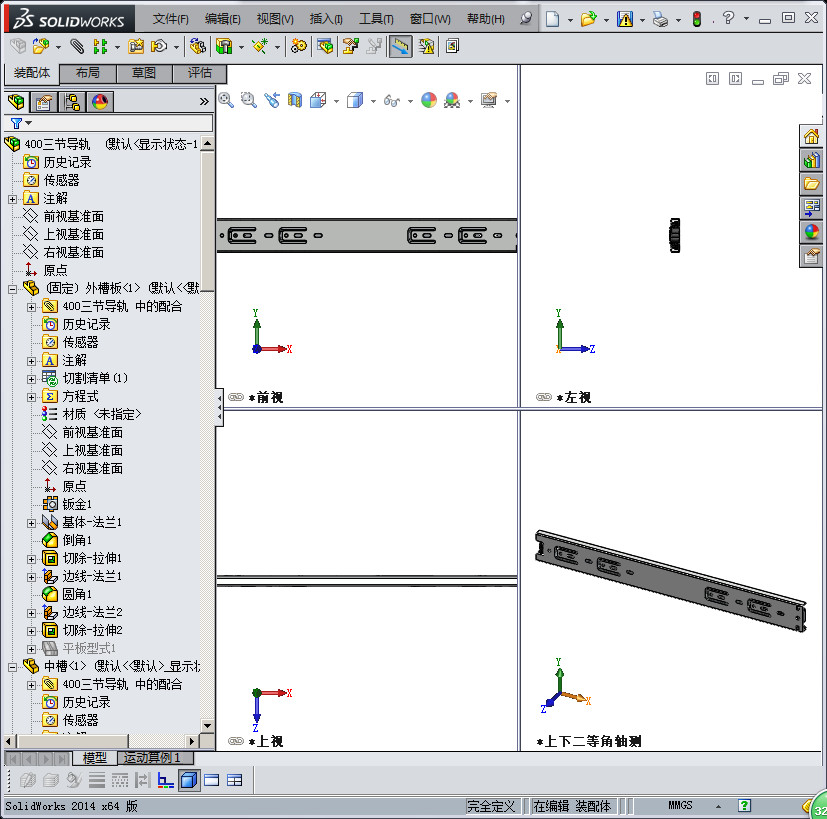Click the Open folder icon in title bar
Viewport: 827px width, 819px height.
(x=588, y=20)
